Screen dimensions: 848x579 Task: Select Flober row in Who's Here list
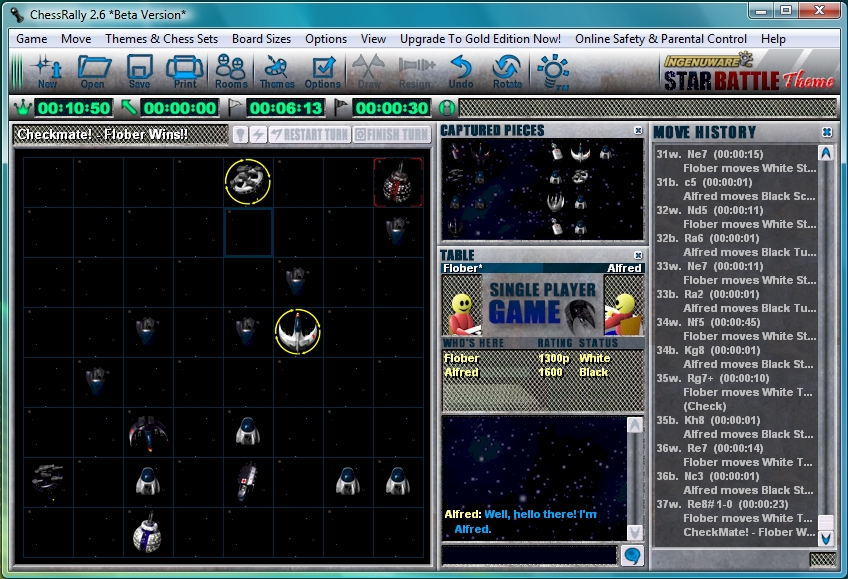click(x=542, y=358)
